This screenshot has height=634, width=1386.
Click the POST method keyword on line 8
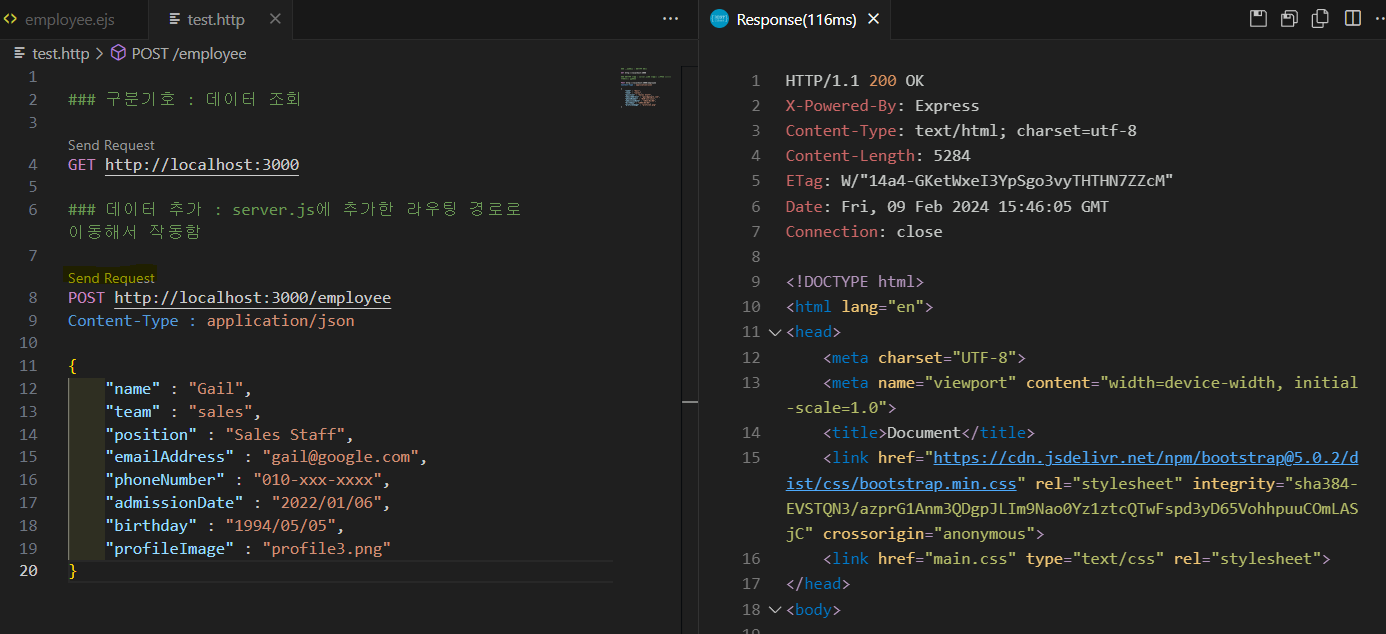tap(86, 298)
